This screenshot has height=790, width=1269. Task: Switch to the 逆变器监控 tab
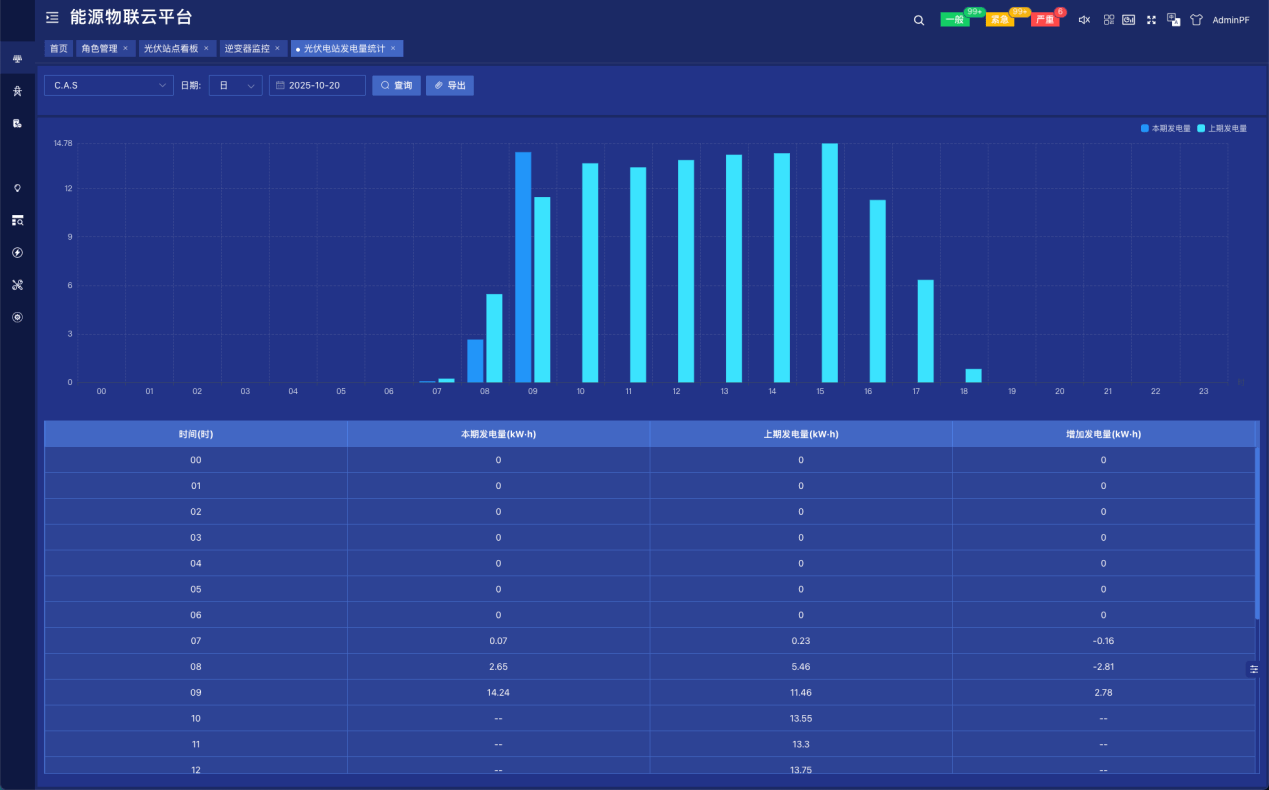tap(254, 48)
